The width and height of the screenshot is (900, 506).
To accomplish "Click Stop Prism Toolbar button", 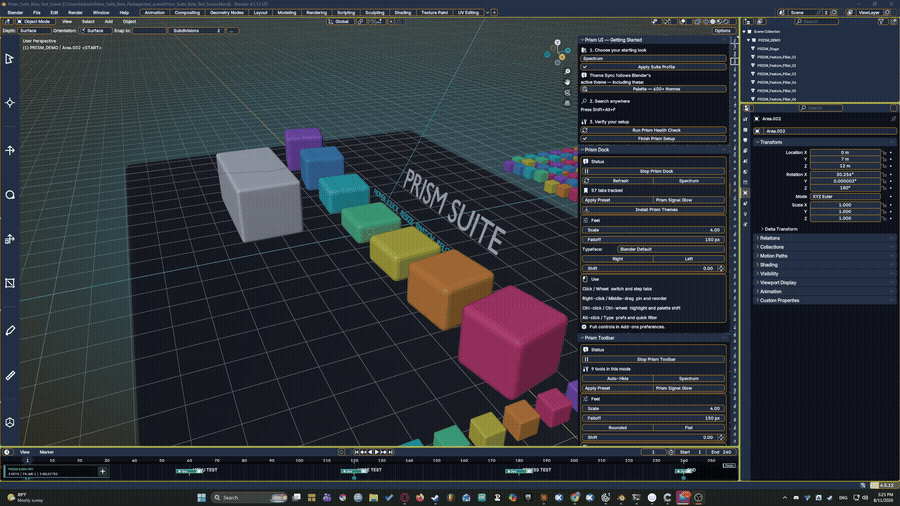I will pos(654,360).
